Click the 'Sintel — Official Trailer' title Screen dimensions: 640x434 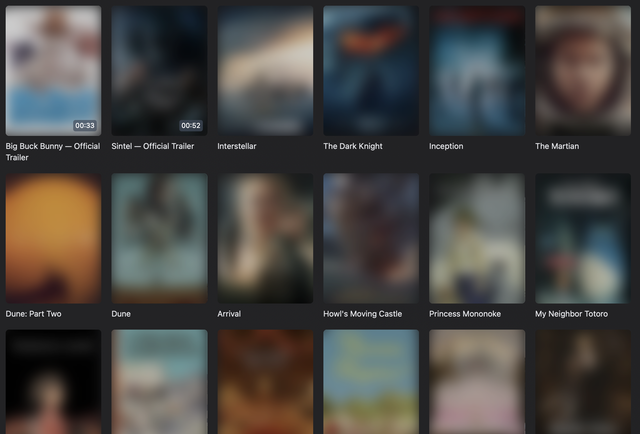153,146
